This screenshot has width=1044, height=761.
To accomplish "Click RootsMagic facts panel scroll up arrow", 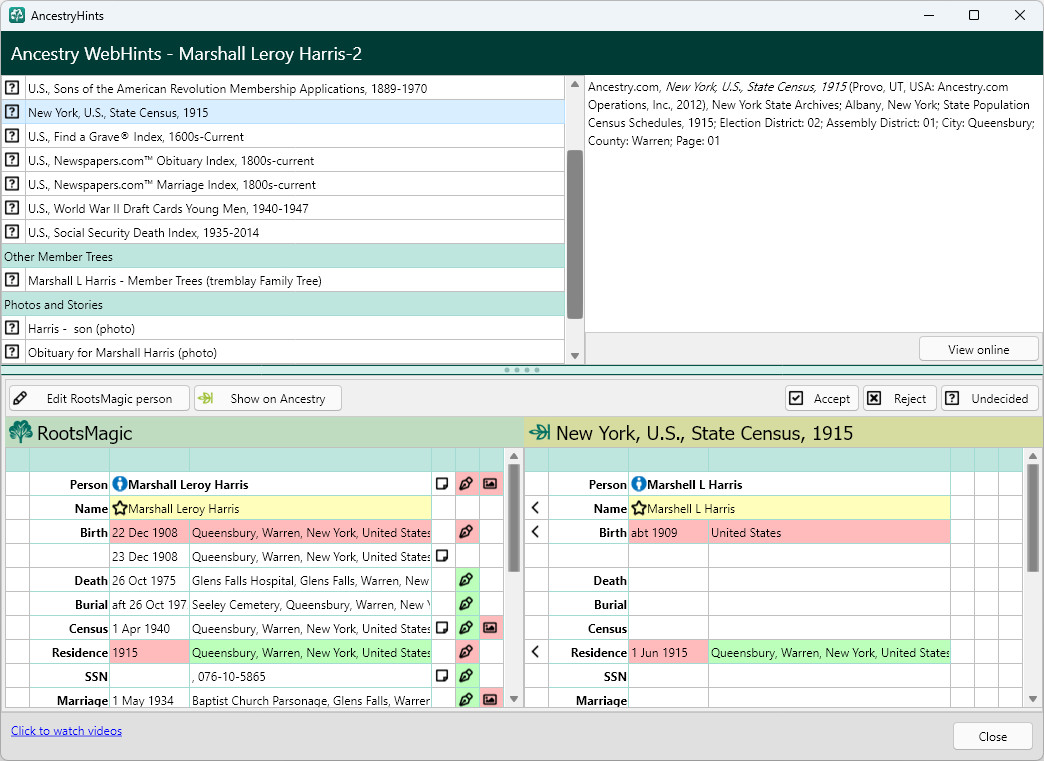I will click(x=513, y=456).
